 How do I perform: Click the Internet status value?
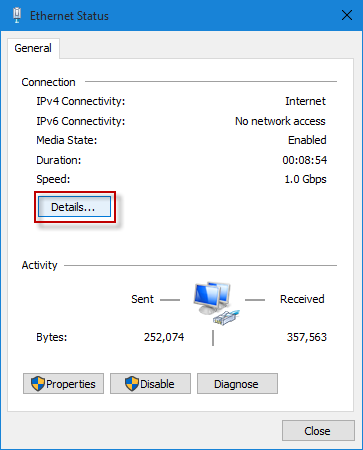[x=305, y=101]
